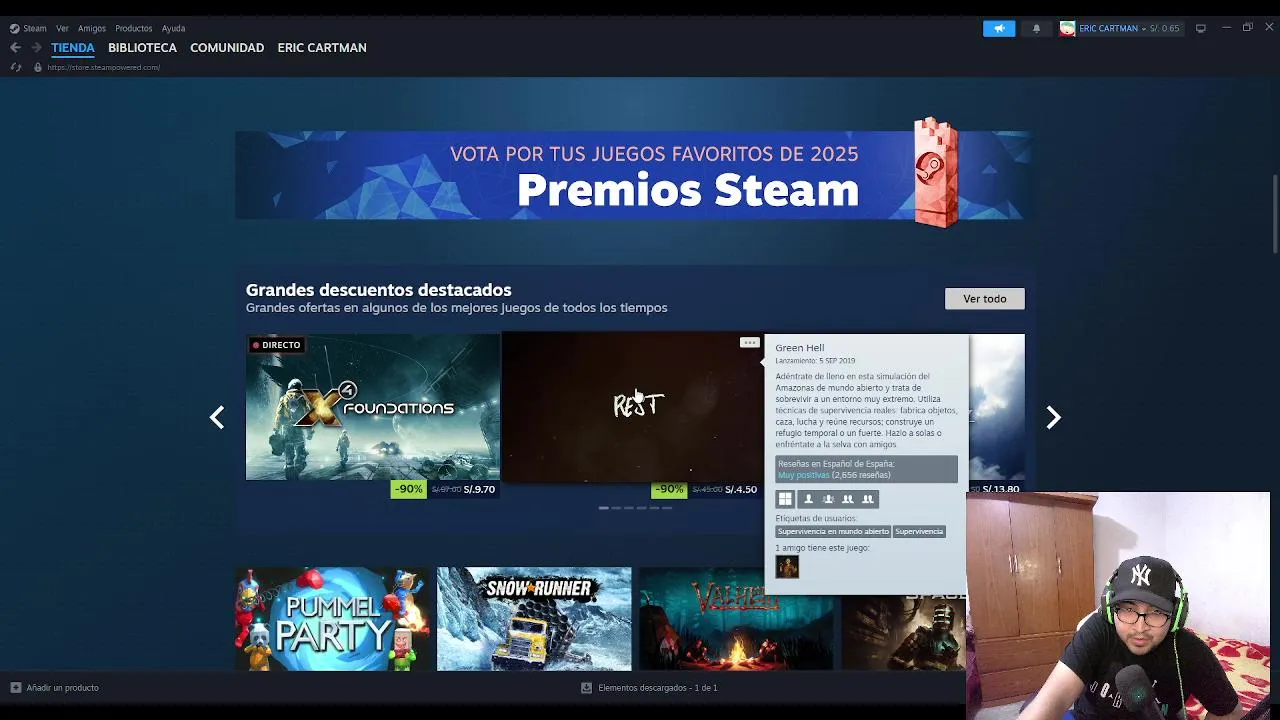This screenshot has width=1280, height=720.
Task: Click the Green Hell title in the tooltip
Action: pos(800,348)
